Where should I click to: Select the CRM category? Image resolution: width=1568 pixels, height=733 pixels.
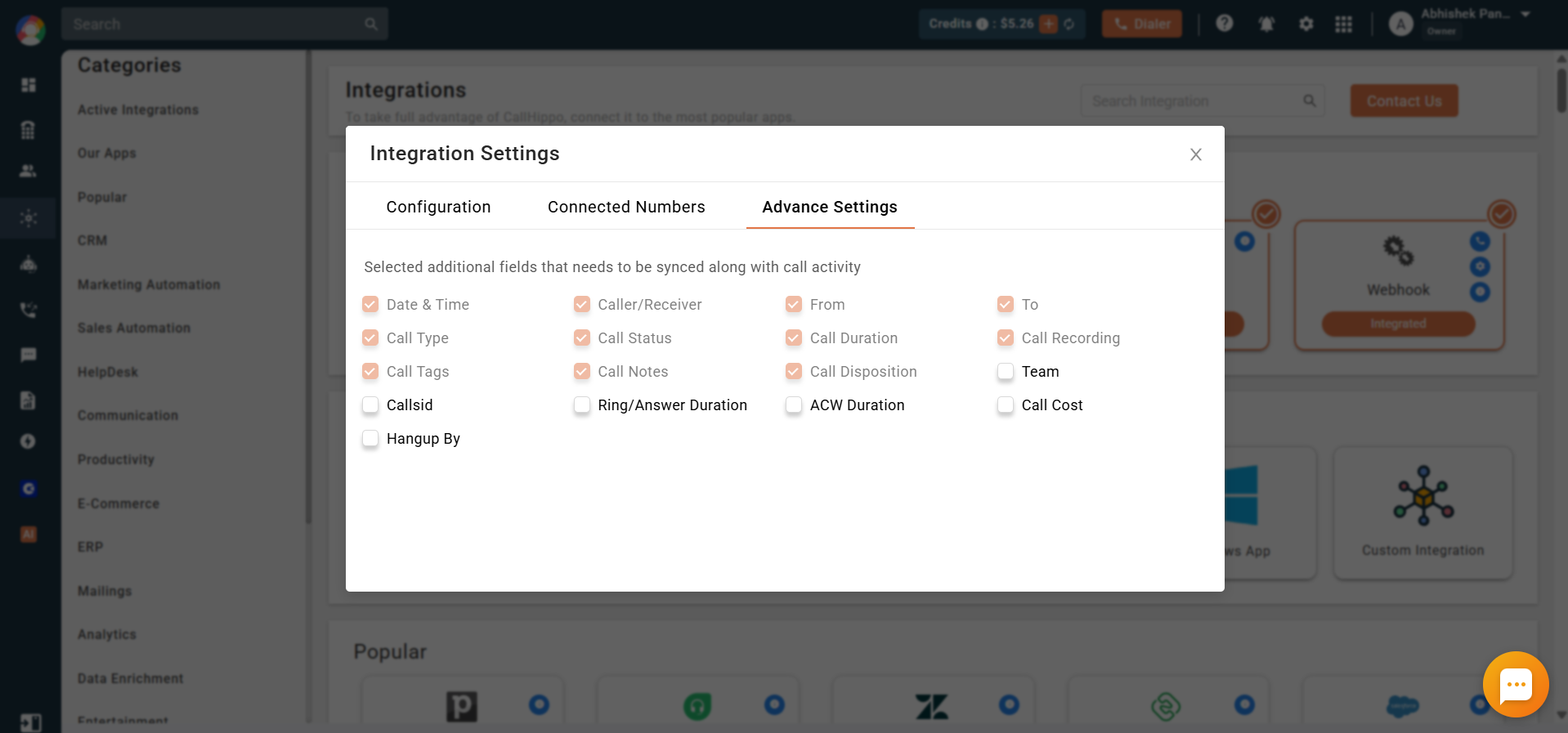pyautogui.click(x=92, y=240)
